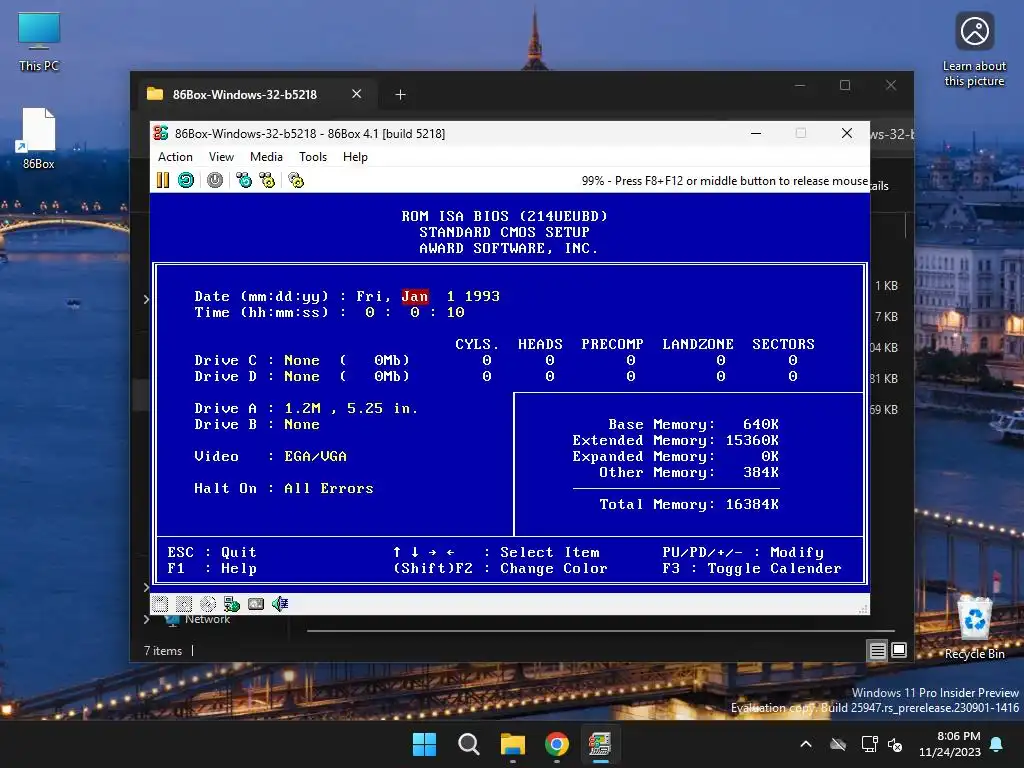
Task: Click the 7 items status text
Action: pyautogui.click(x=163, y=651)
